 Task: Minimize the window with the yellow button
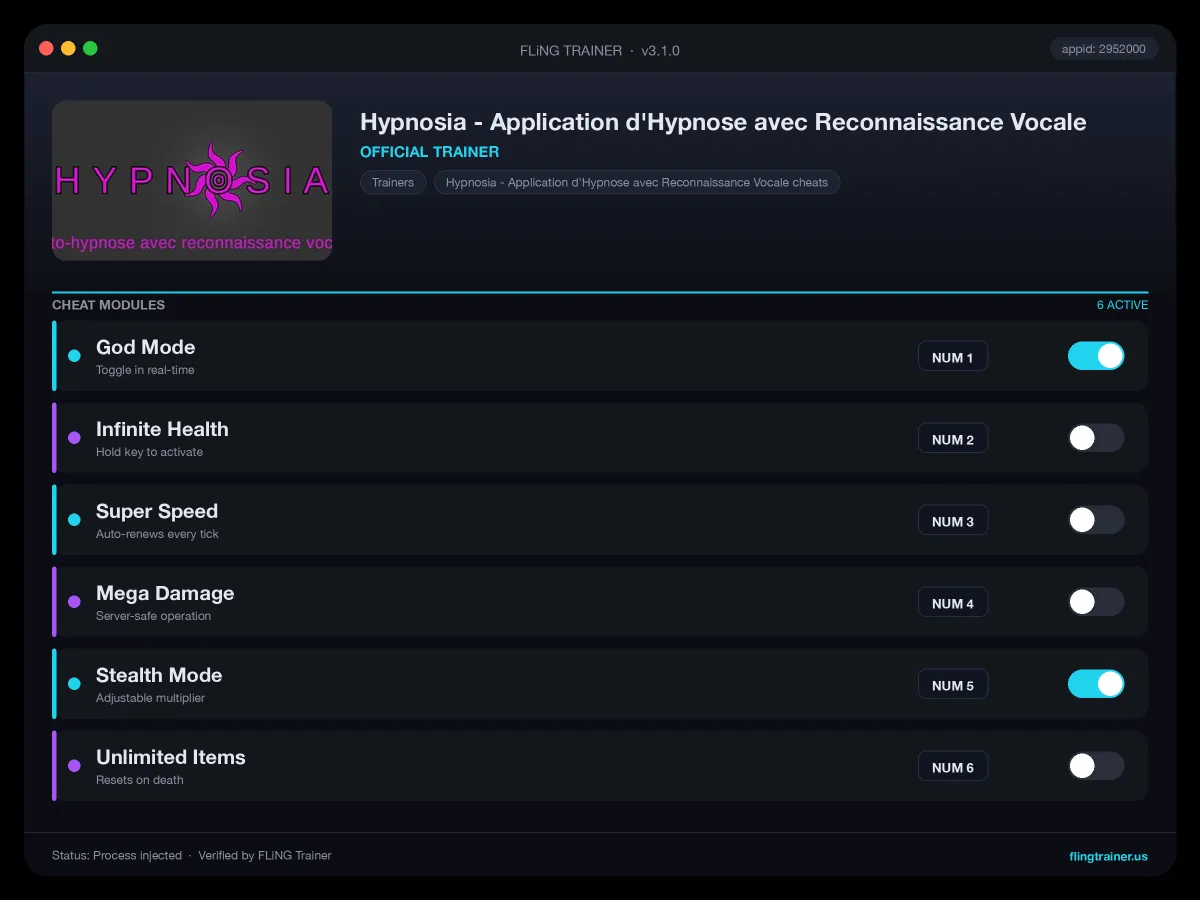(68, 48)
